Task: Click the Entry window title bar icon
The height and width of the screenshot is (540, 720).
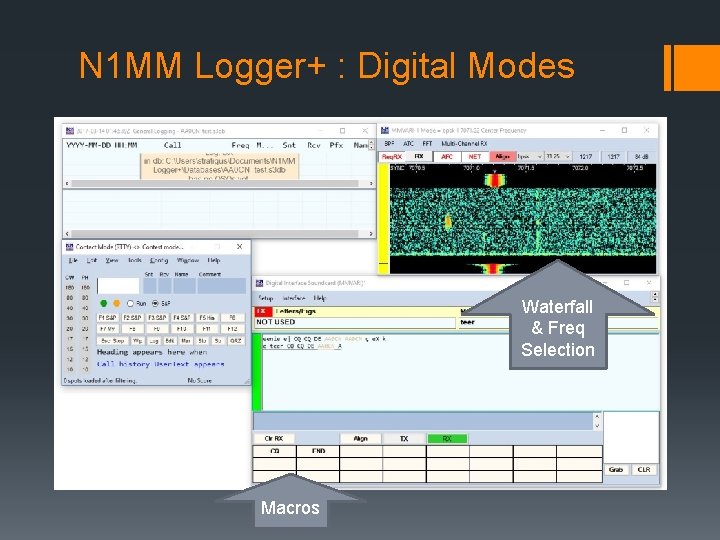Action: click(x=70, y=247)
